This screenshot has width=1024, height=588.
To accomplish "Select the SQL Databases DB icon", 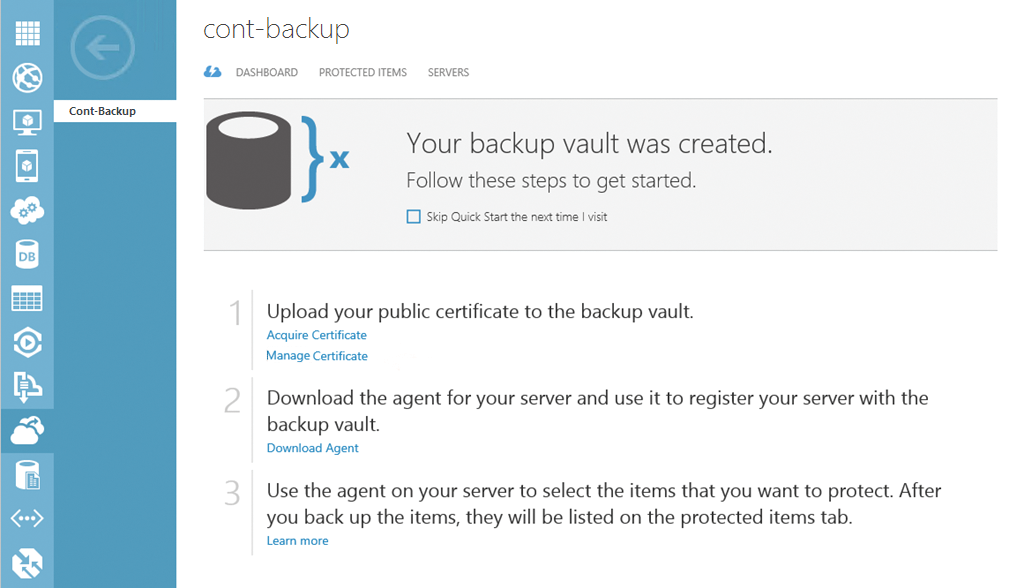I will click(27, 254).
